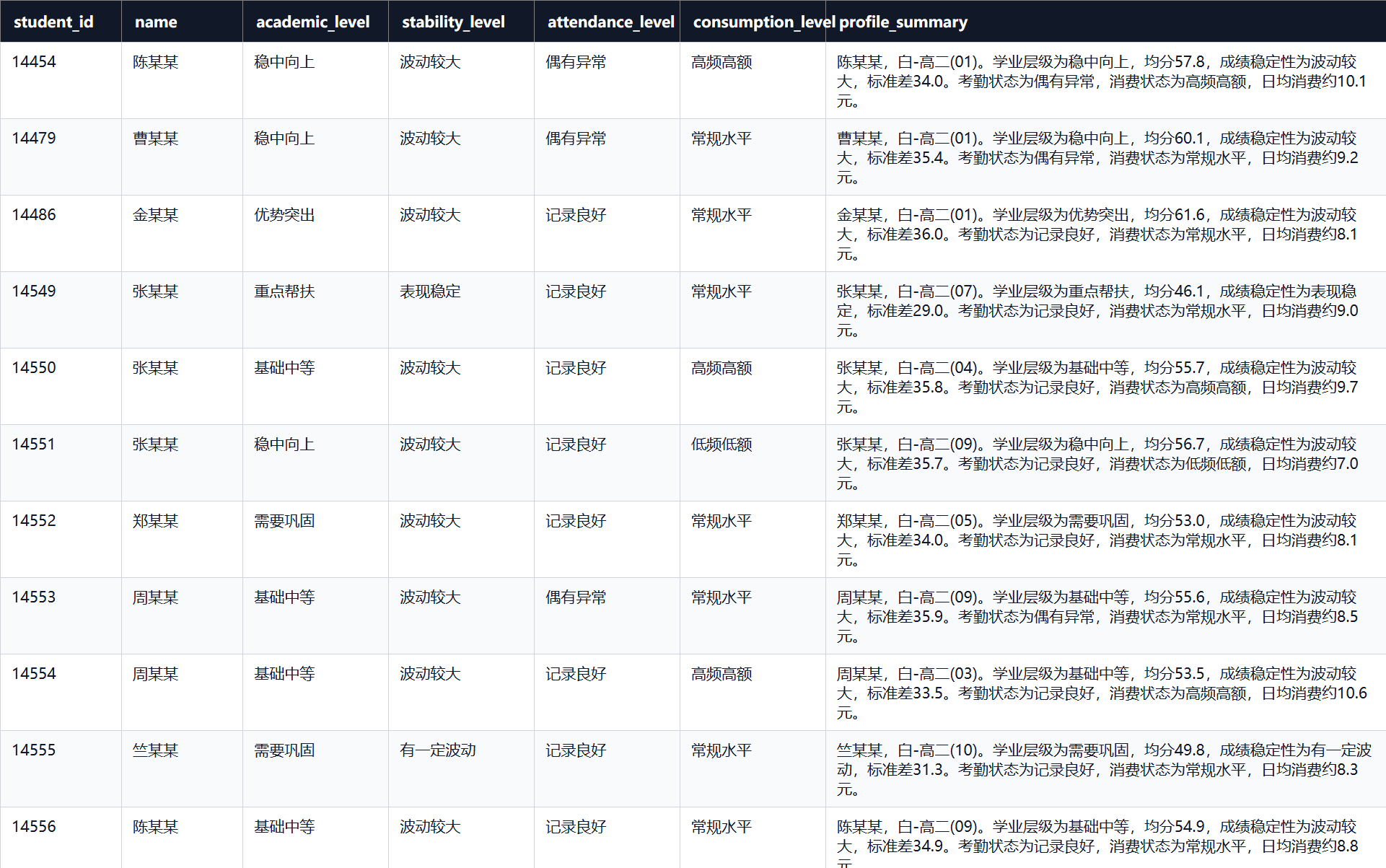Click stability level 波动较大 in row 14454
This screenshot has width=1386, height=868.
pyautogui.click(x=430, y=62)
